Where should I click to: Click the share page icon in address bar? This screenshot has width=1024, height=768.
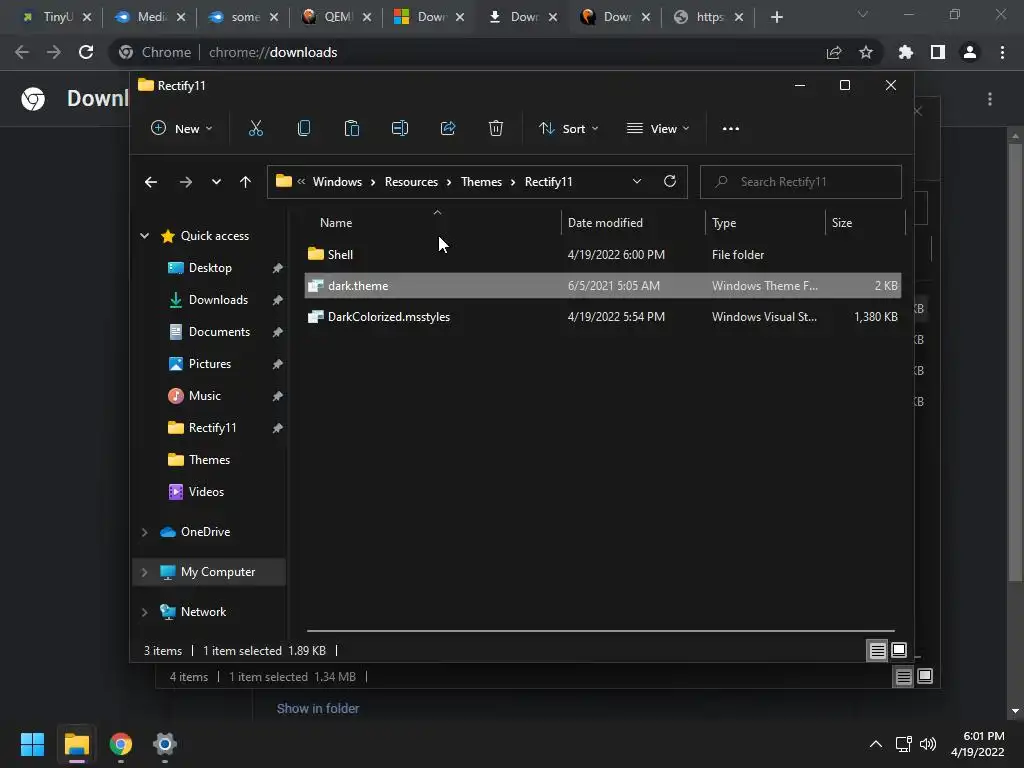click(x=834, y=52)
